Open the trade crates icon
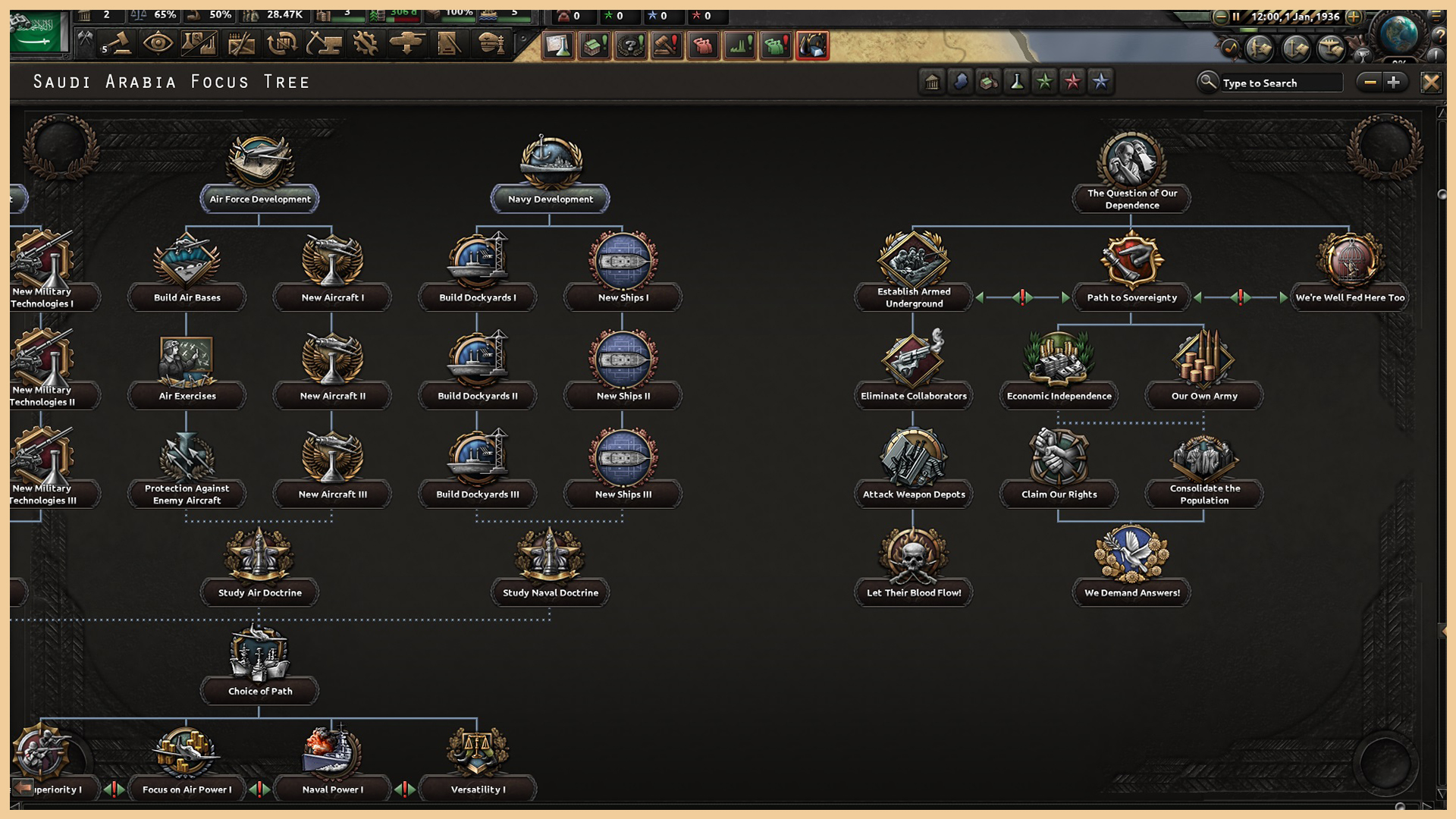Image resolution: width=1456 pixels, height=819 pixels. pyautogui.click(x=241, y=44)
